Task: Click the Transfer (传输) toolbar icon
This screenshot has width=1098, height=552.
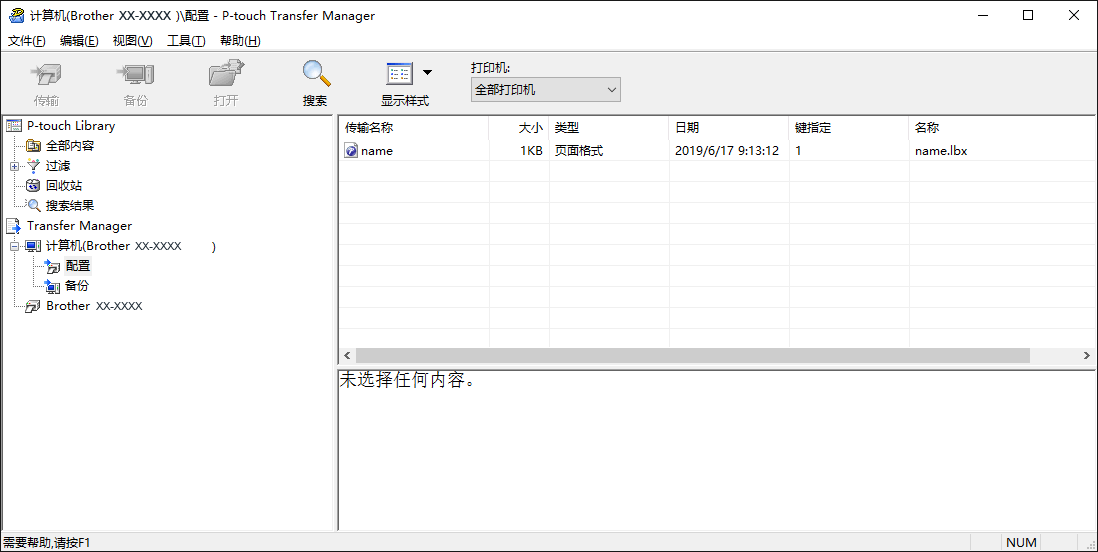Action: pyautogui.click(x=46, y=74)
